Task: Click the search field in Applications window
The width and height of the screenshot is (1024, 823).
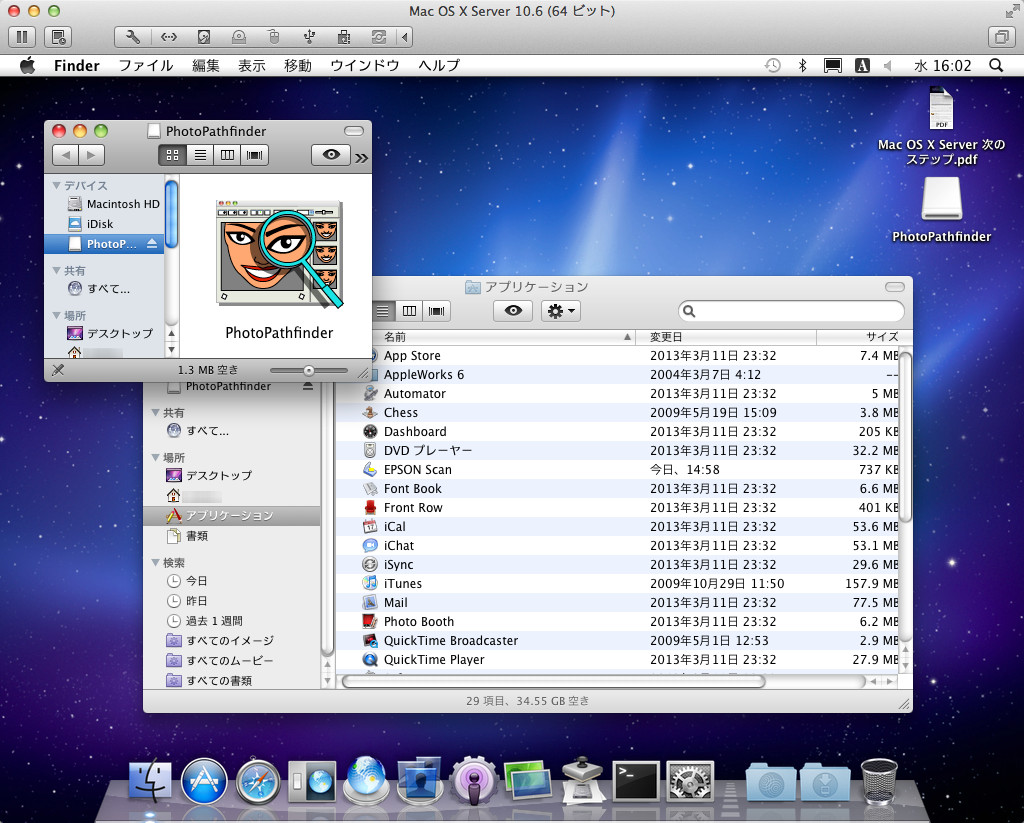Action: tap(792, 311)
